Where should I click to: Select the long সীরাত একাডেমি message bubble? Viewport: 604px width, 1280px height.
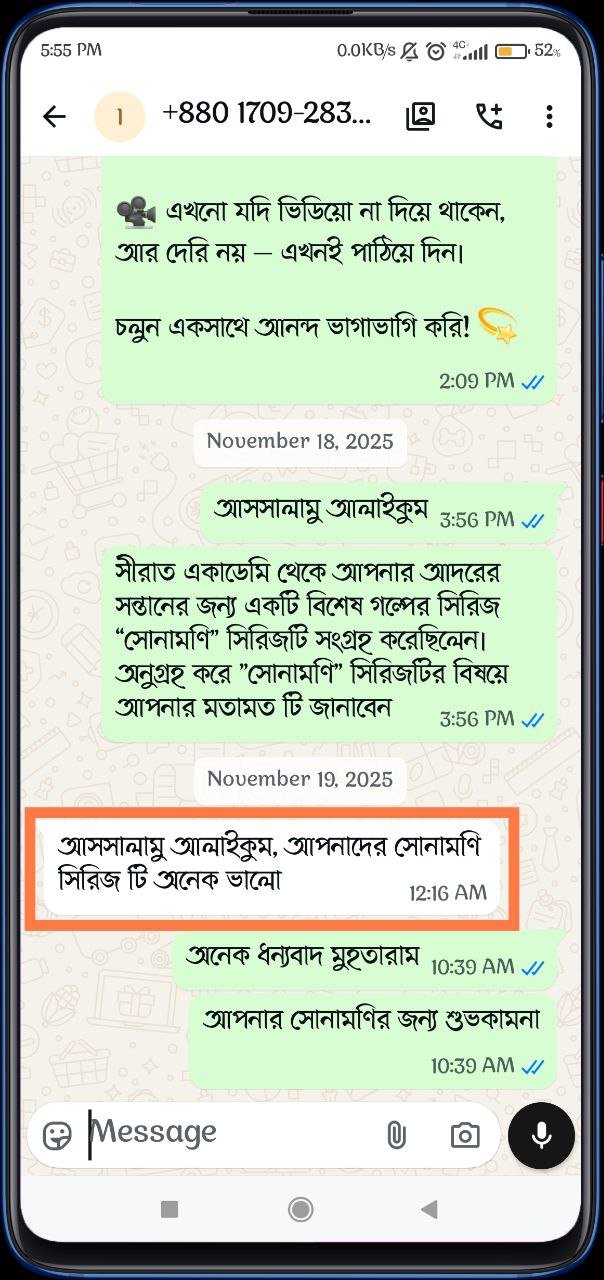point(329,643)
